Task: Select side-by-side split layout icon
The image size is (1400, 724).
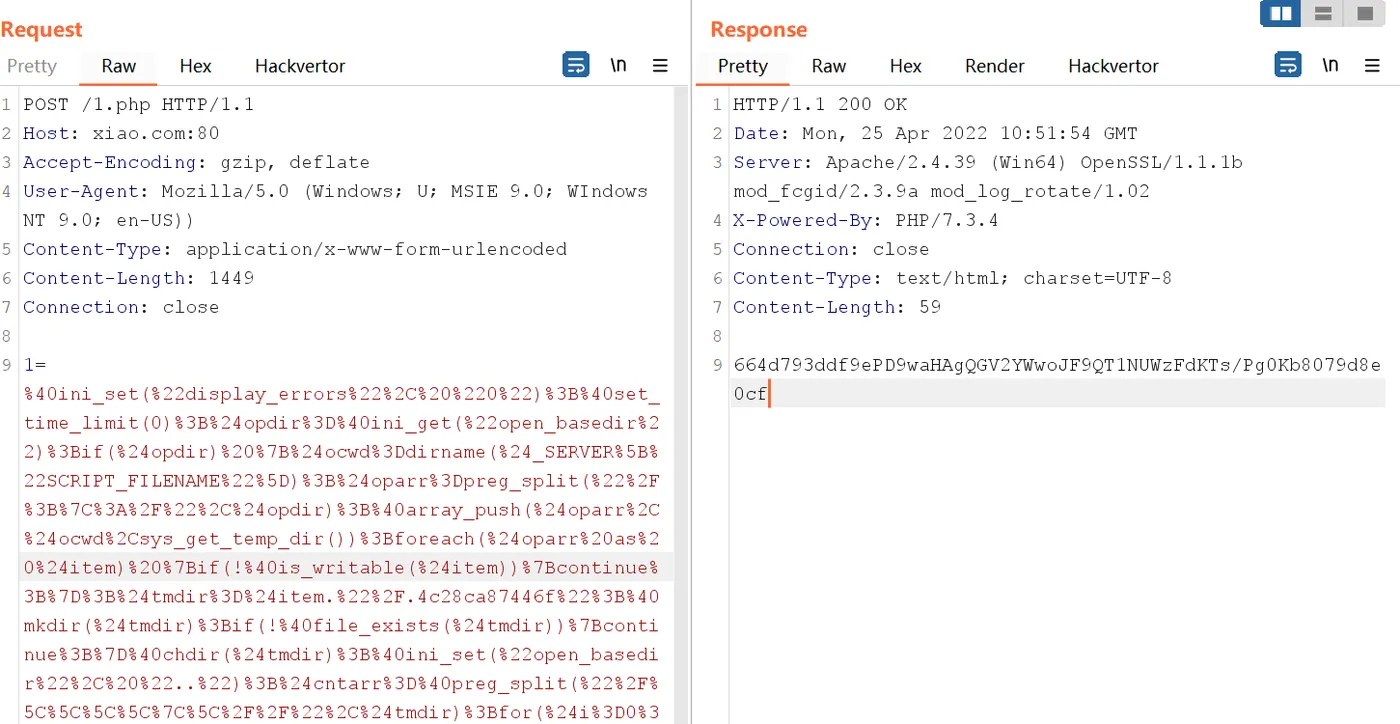Action: (x=1280, y=14)
